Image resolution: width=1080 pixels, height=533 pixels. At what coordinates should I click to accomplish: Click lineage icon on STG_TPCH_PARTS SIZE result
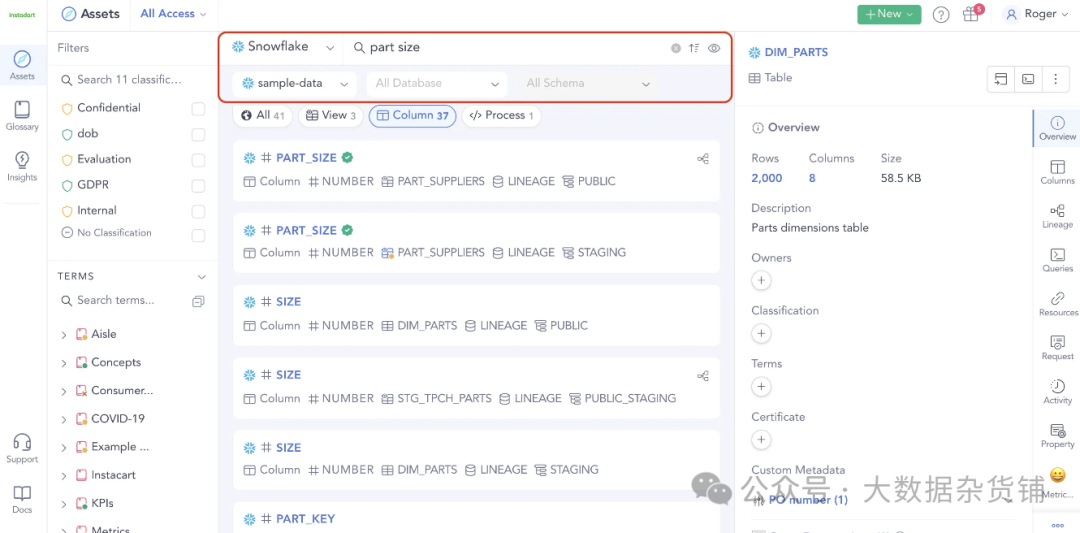click(703, 376)
